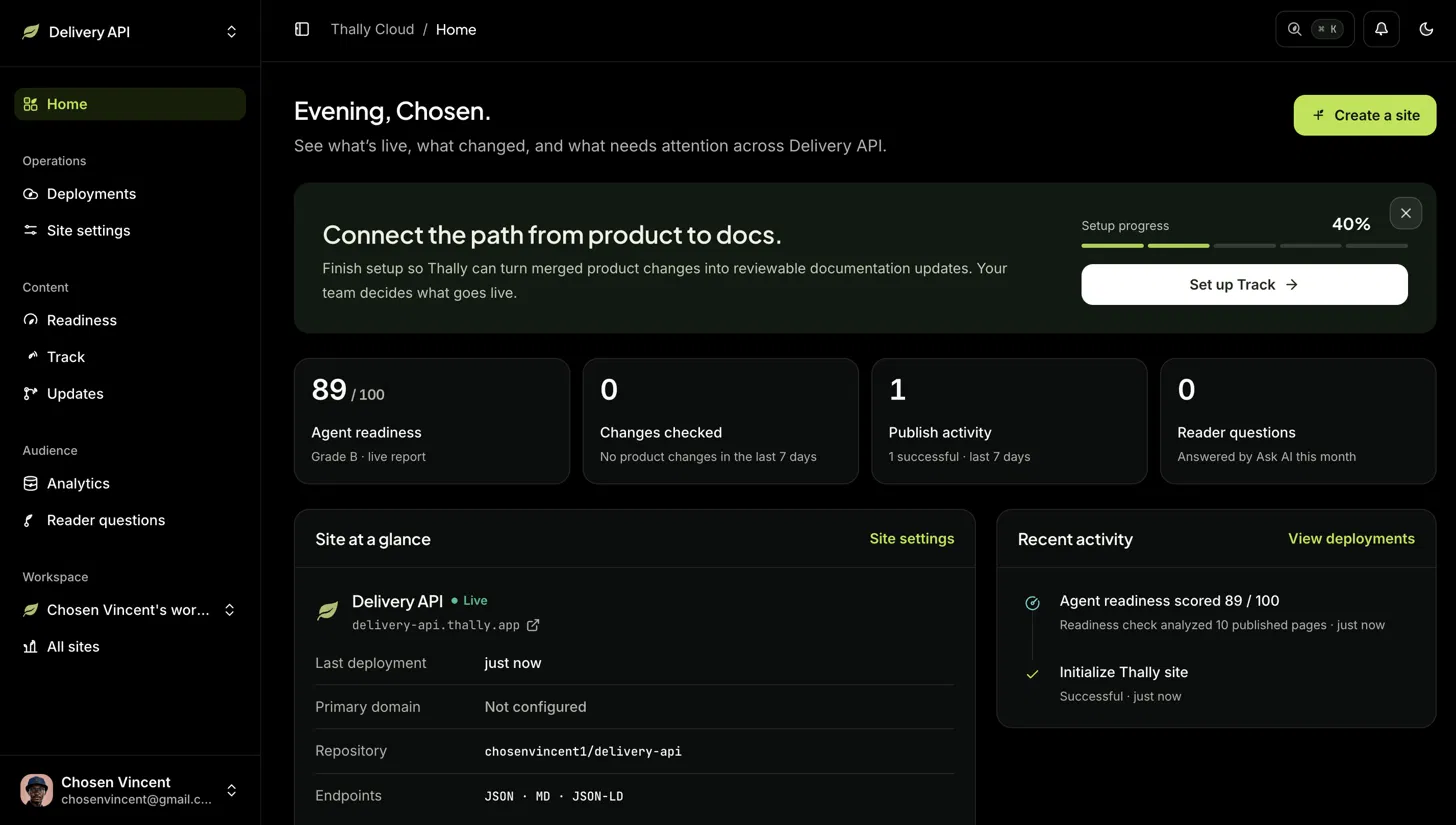Dismiss the setup banner with X
Image resolution: width=1456 pixels, height=825 pixels.
[1405, 213]
